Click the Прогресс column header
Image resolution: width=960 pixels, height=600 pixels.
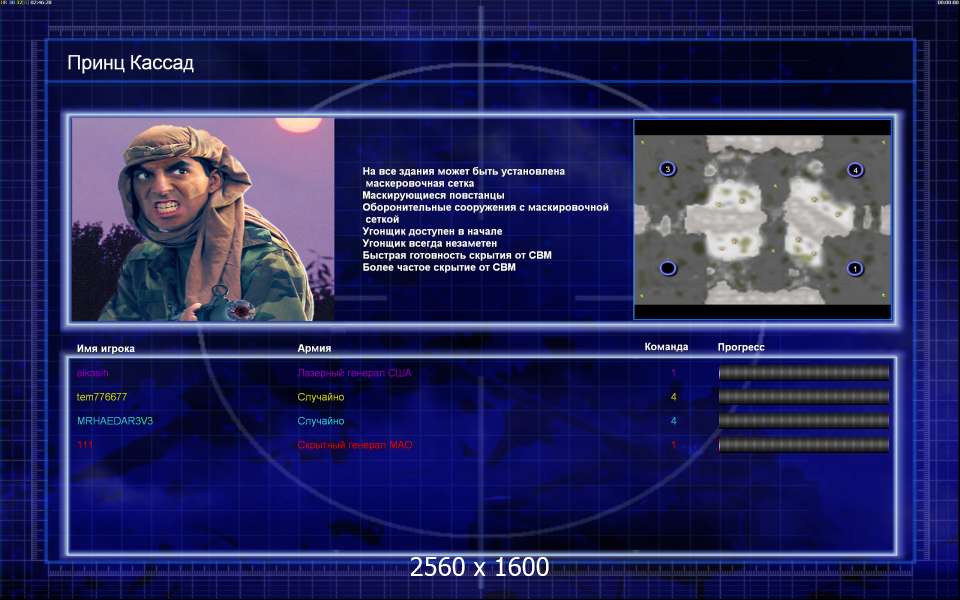point(741,347)
